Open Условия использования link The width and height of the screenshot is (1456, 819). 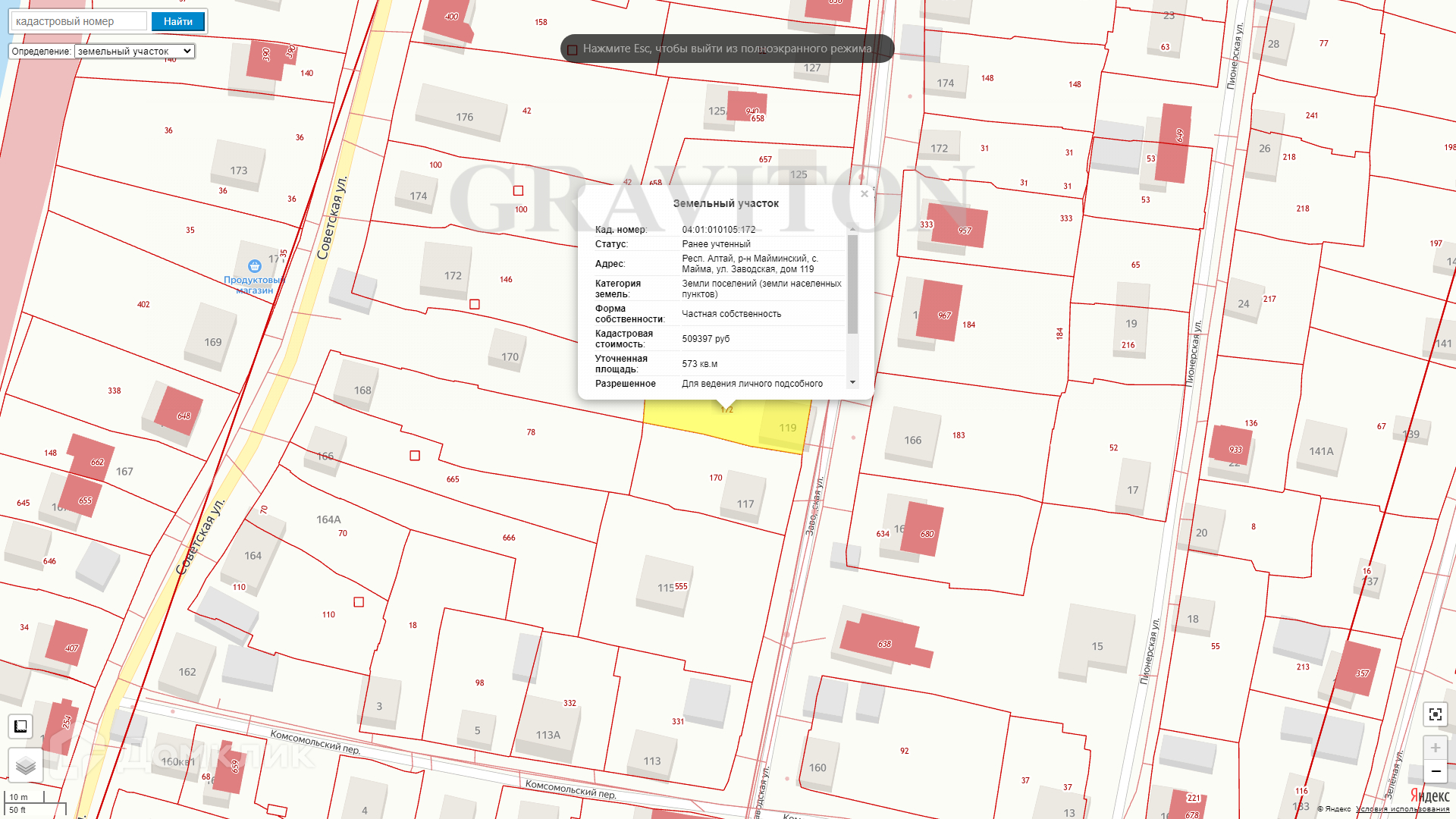click(1402, 809)
